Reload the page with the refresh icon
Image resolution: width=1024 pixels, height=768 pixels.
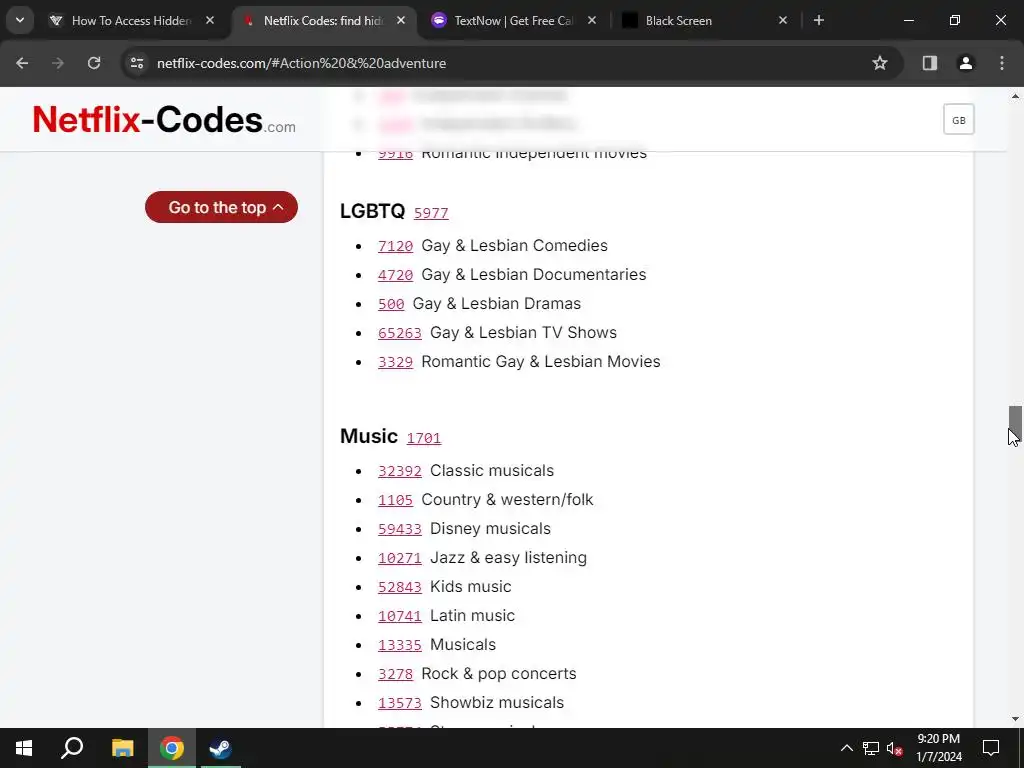coord(94,63)
